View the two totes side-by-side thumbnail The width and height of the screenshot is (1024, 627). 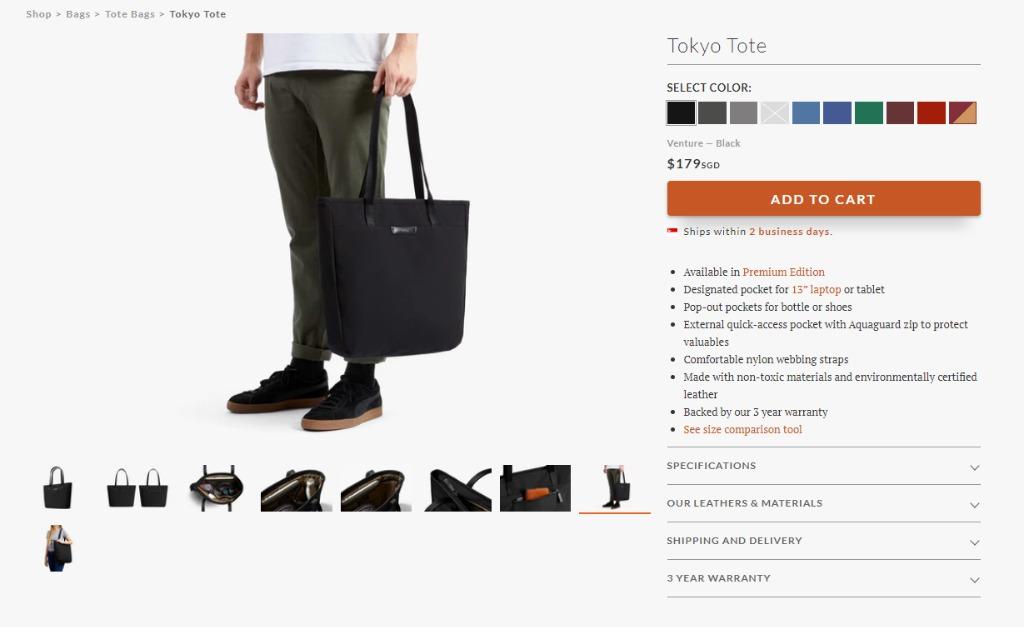click(137, 488)
